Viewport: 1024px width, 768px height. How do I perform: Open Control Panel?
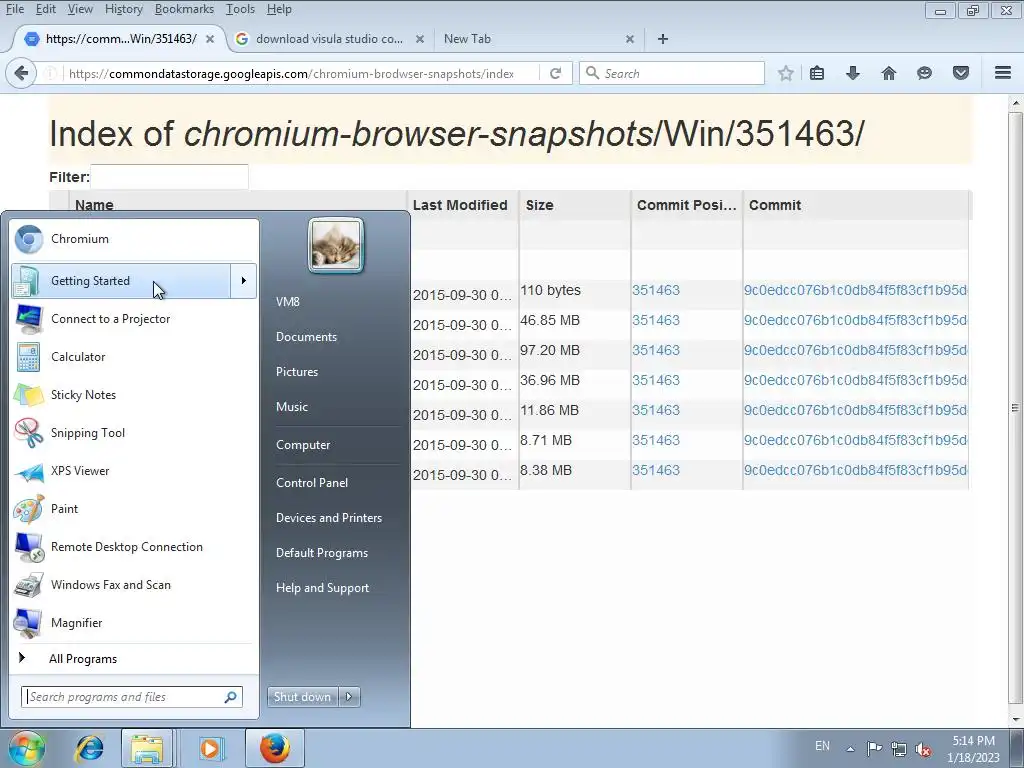point(312,483)
